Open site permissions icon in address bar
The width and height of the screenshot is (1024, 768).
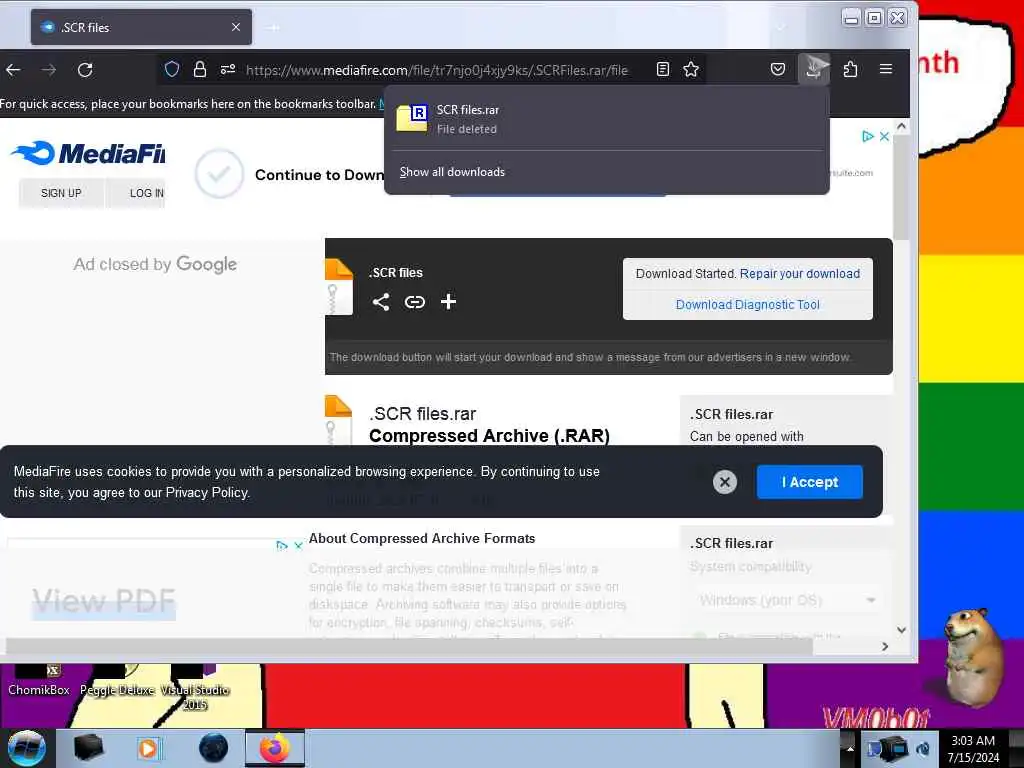(x=227, y=69)
